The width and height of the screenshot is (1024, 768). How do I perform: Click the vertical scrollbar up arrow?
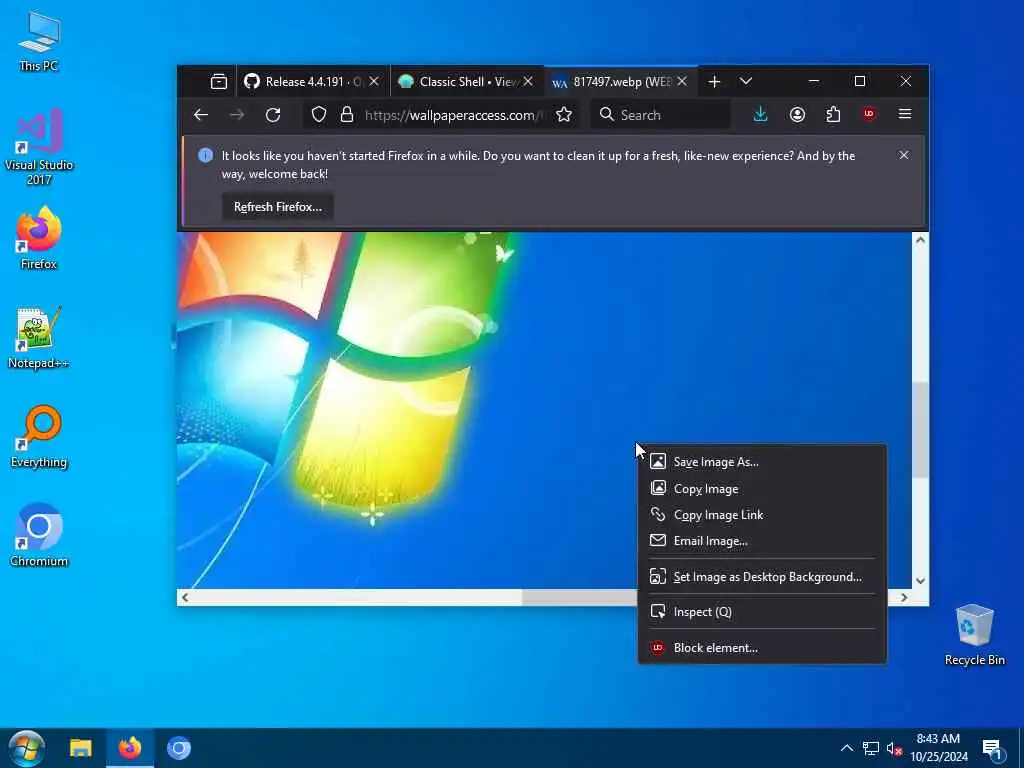[920, 240]
